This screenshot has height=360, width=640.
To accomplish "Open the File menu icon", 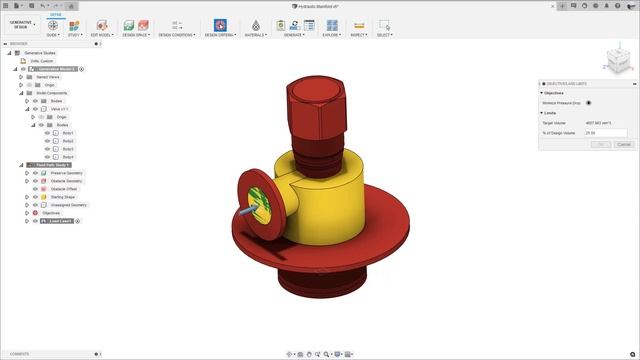I will click(x=16, y=6).
